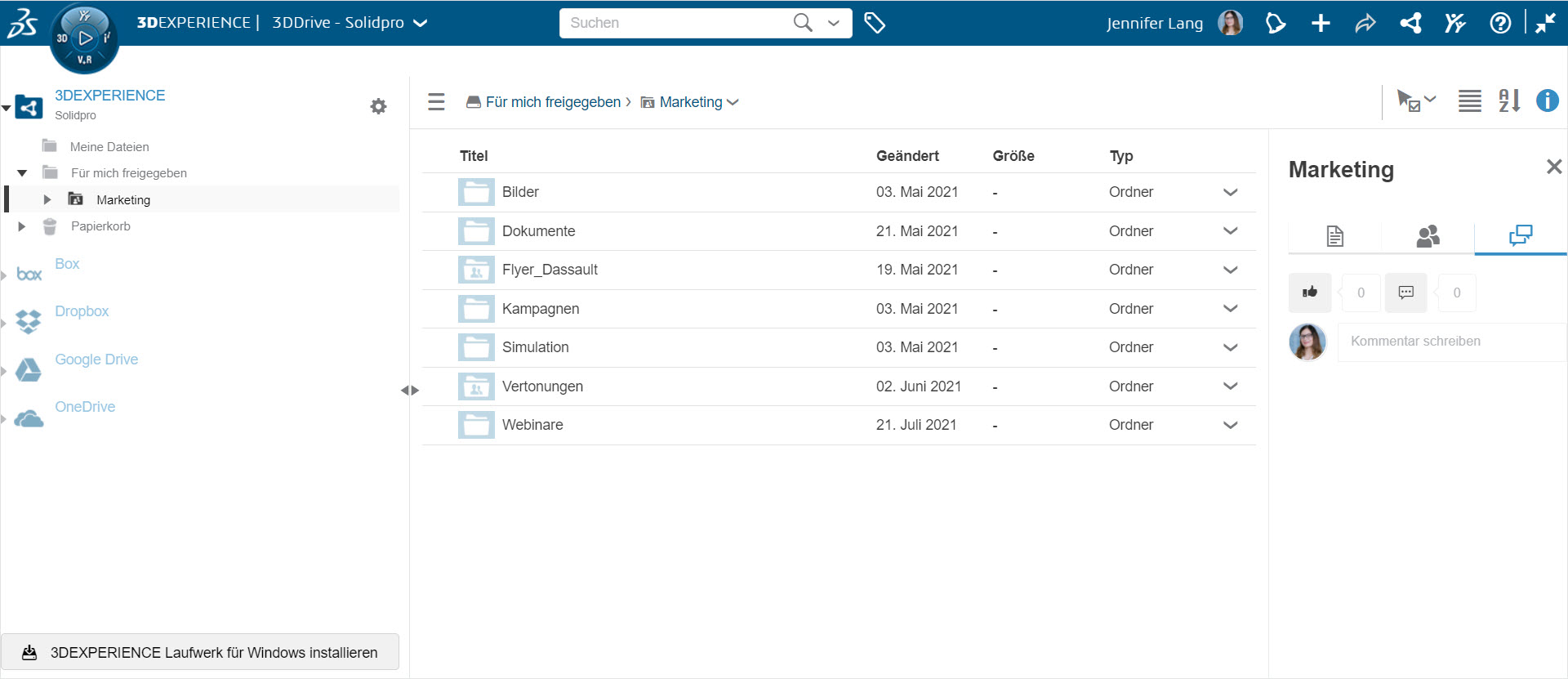1568x679 pixels.
Task: Click the Vertonungen shared folder icon
Action: coord(476,386)
